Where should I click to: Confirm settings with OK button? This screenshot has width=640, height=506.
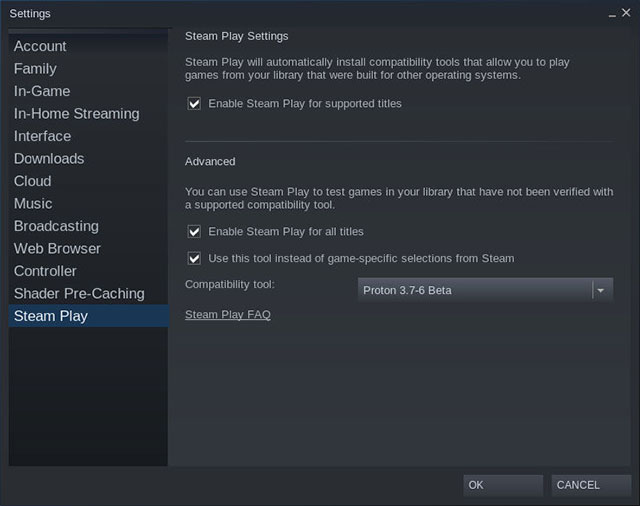(x=502, y=485)
